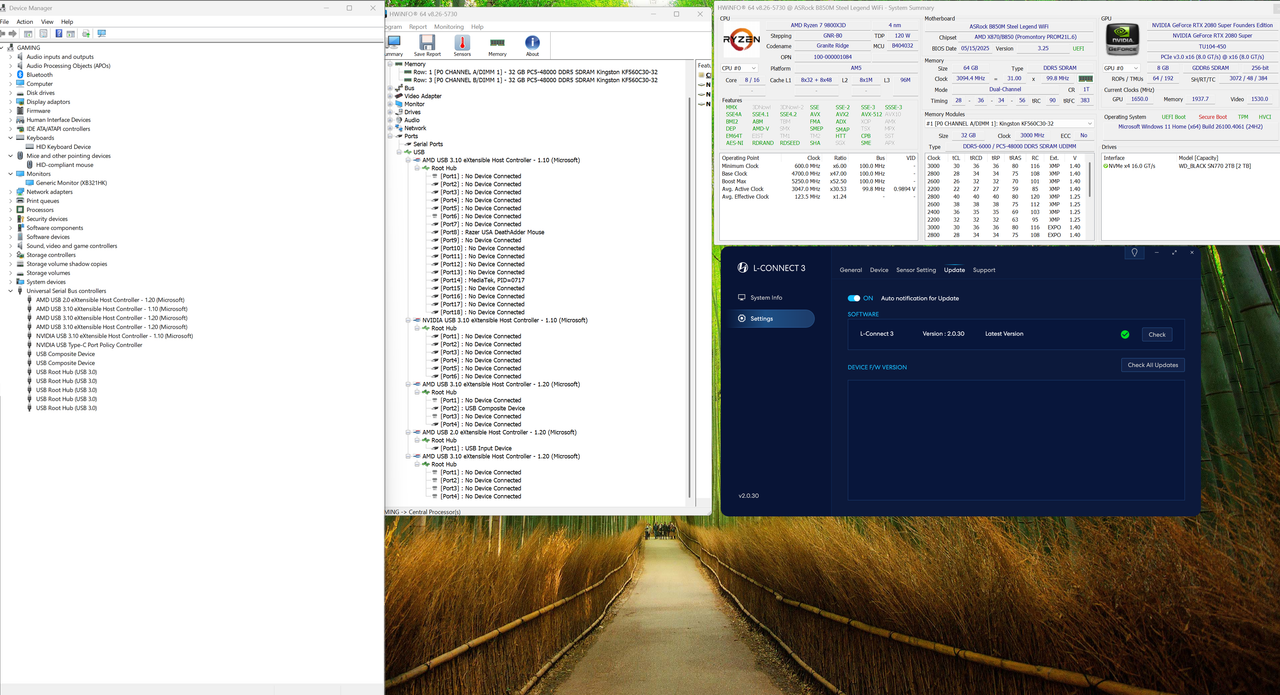
Task: Select USB Input Device port entry in HWiNFO
Action: 476,448
